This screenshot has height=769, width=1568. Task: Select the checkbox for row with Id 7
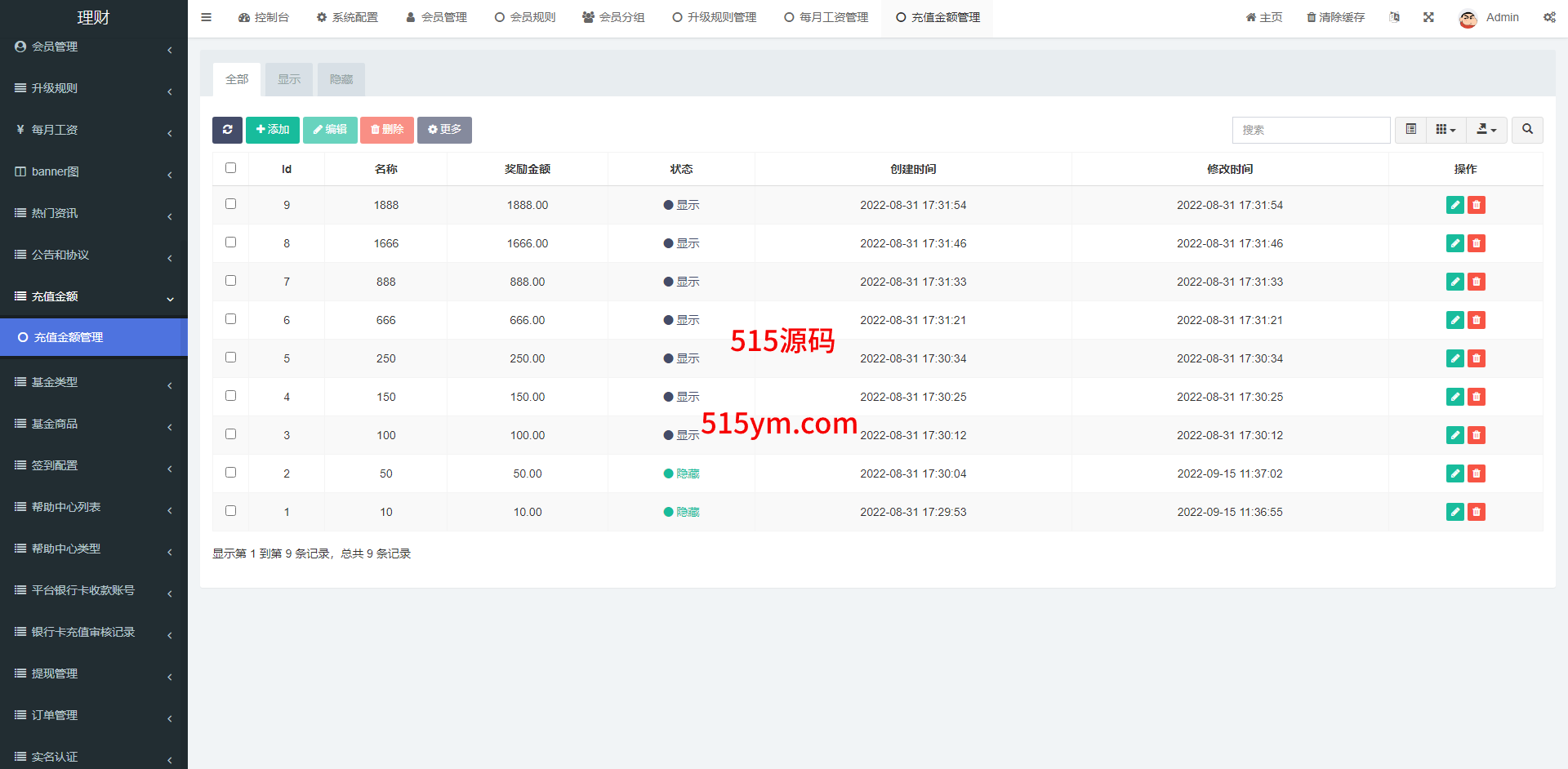coord(230,281)
